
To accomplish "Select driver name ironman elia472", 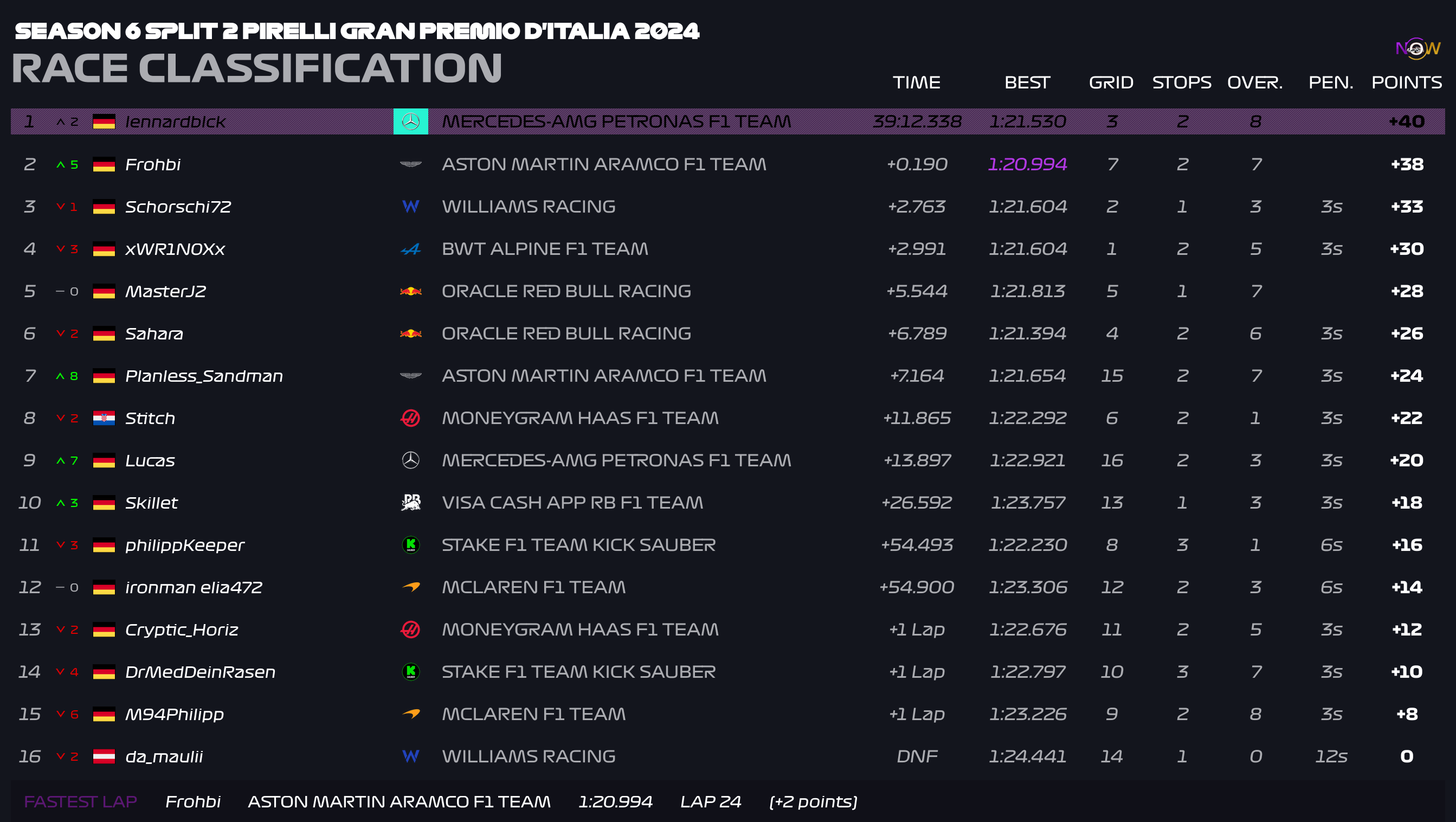I will click(194, 587).
